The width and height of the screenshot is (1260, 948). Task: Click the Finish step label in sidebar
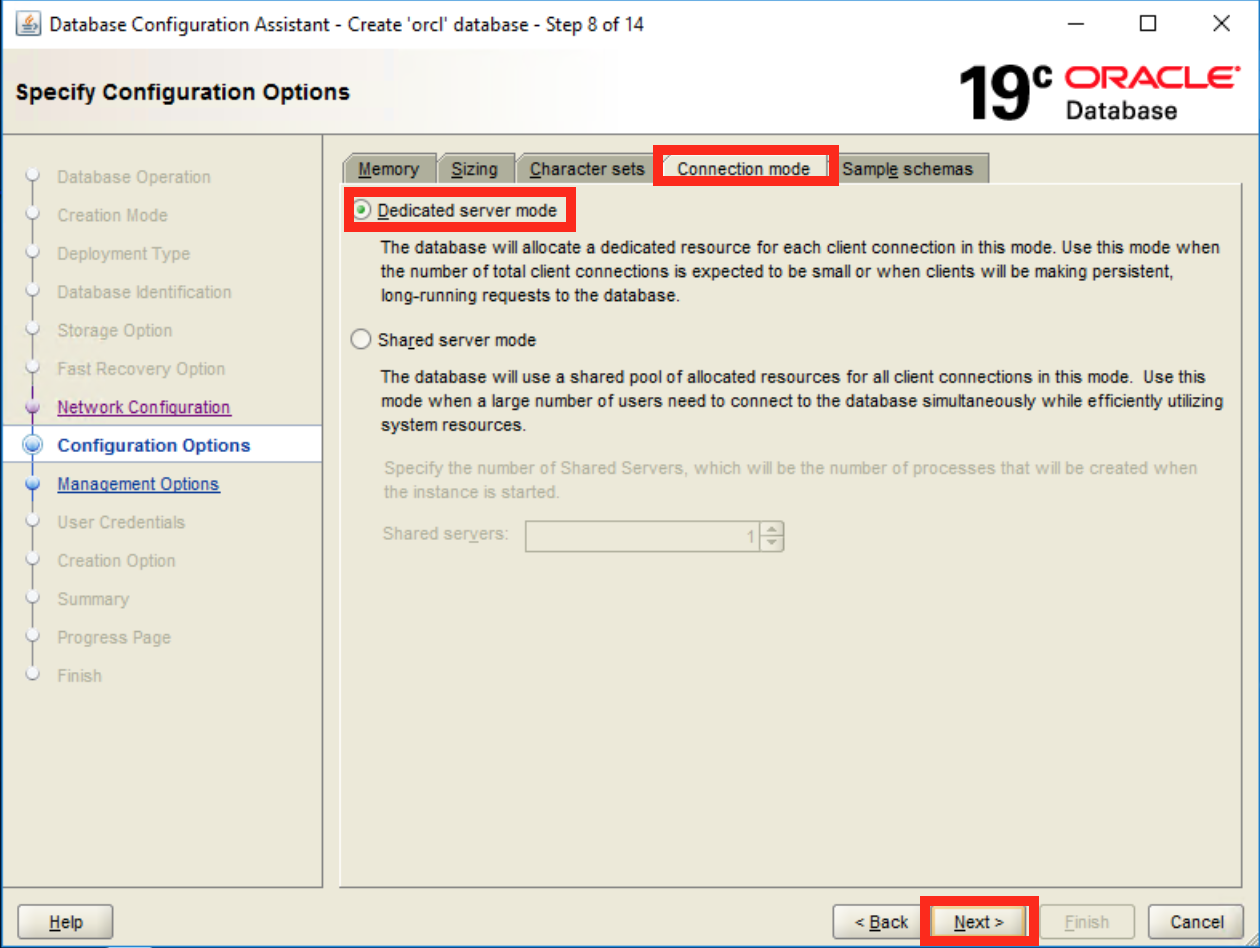[x=79, y=675]
